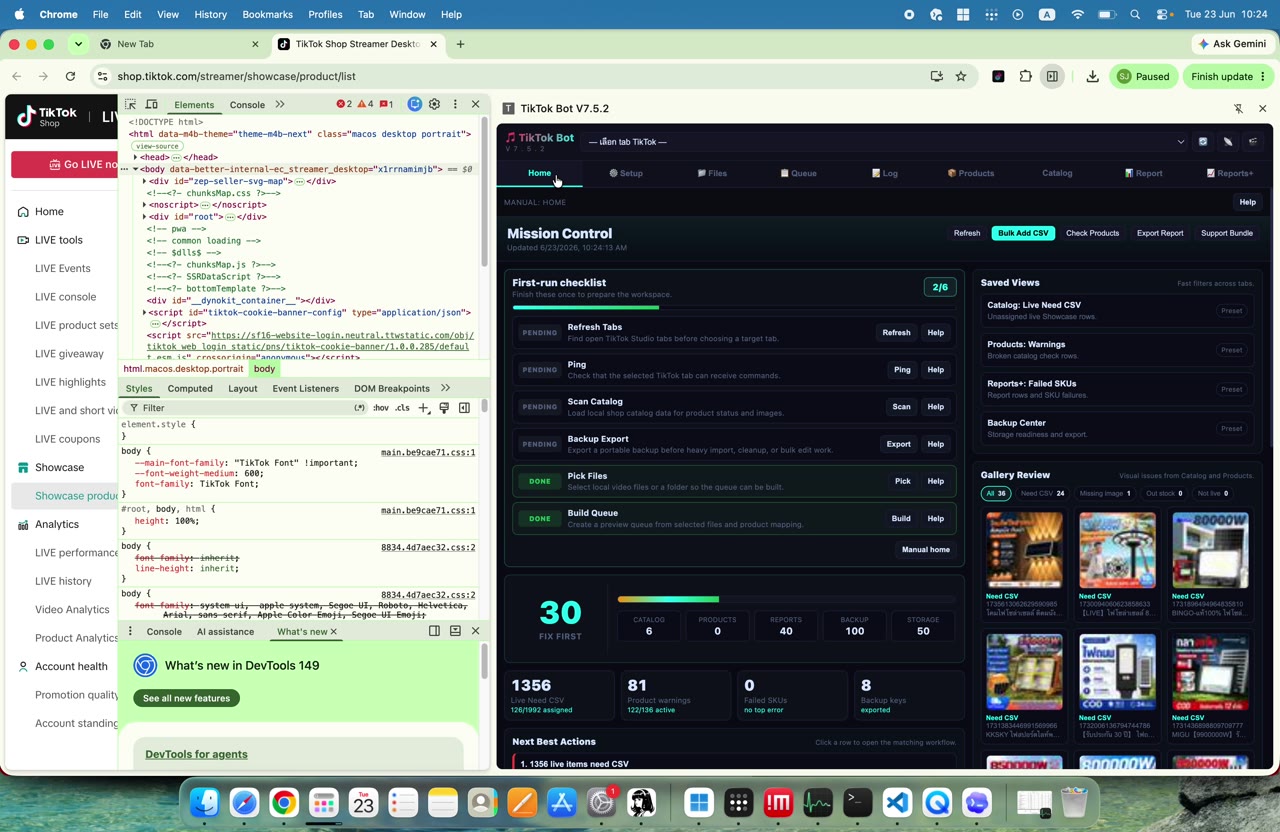Select the Not live 0 gallery filter
1280x832 pixels.
pyautogui.click(x=1213, y=493)
